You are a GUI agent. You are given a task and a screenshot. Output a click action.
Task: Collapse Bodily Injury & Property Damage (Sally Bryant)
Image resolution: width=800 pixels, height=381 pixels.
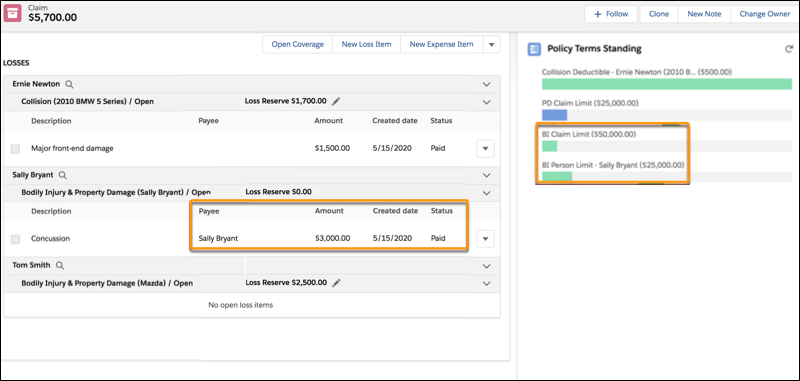(x=486, y=193)
